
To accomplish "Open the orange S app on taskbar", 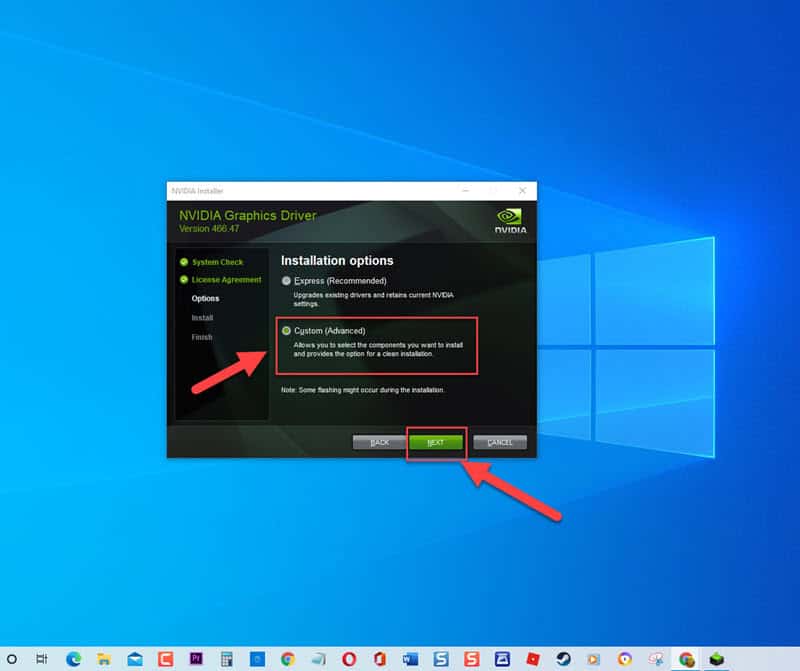I will click(x=472, y=659).
